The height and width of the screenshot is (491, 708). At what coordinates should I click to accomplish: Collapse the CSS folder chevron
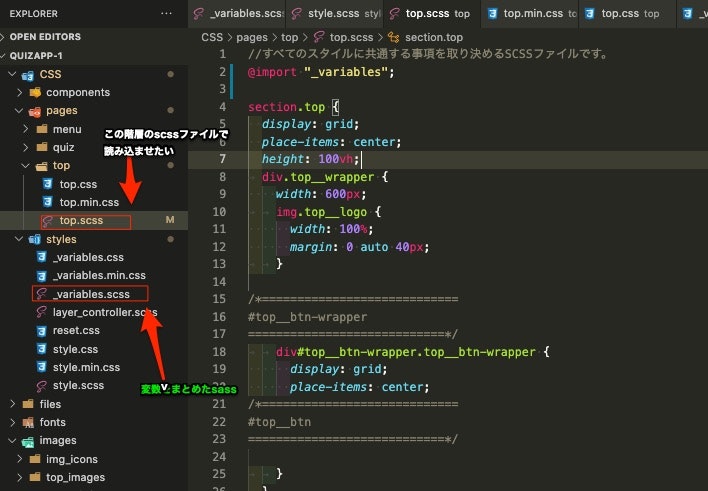point(12,74)
